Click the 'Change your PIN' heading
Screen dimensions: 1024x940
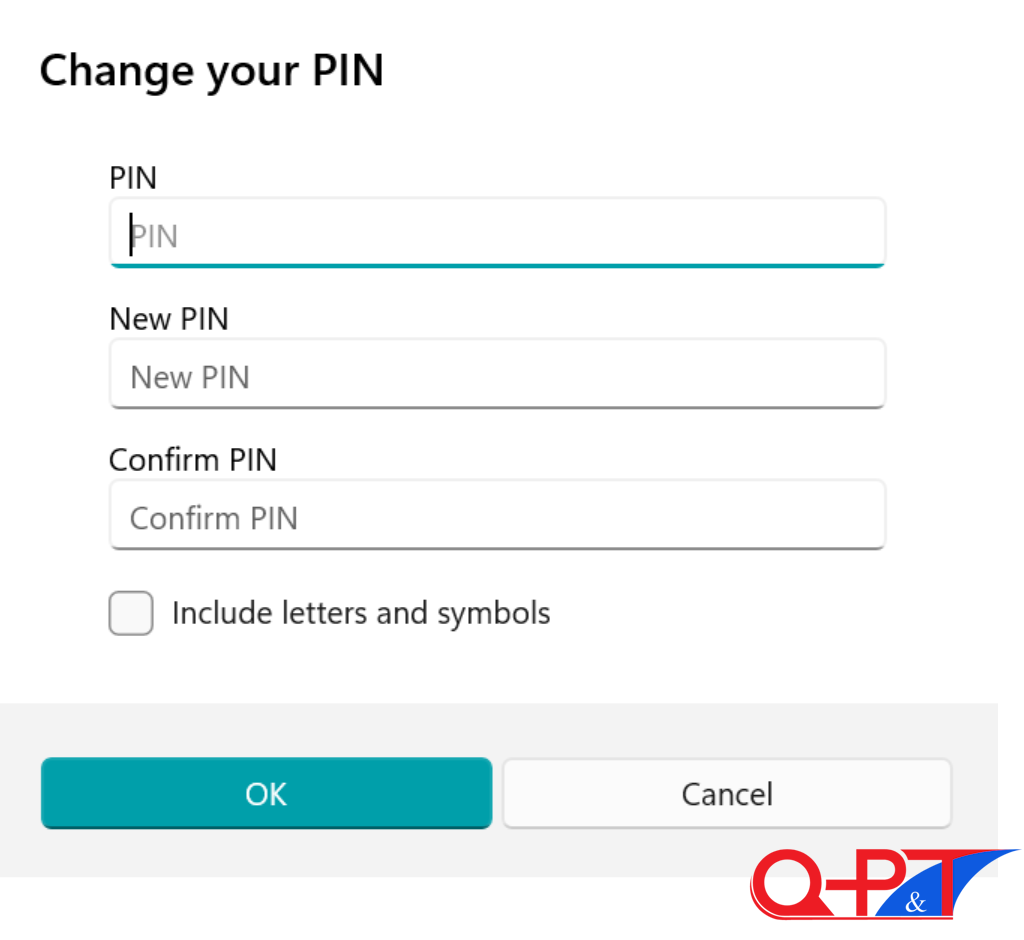(x=211, y=71)
